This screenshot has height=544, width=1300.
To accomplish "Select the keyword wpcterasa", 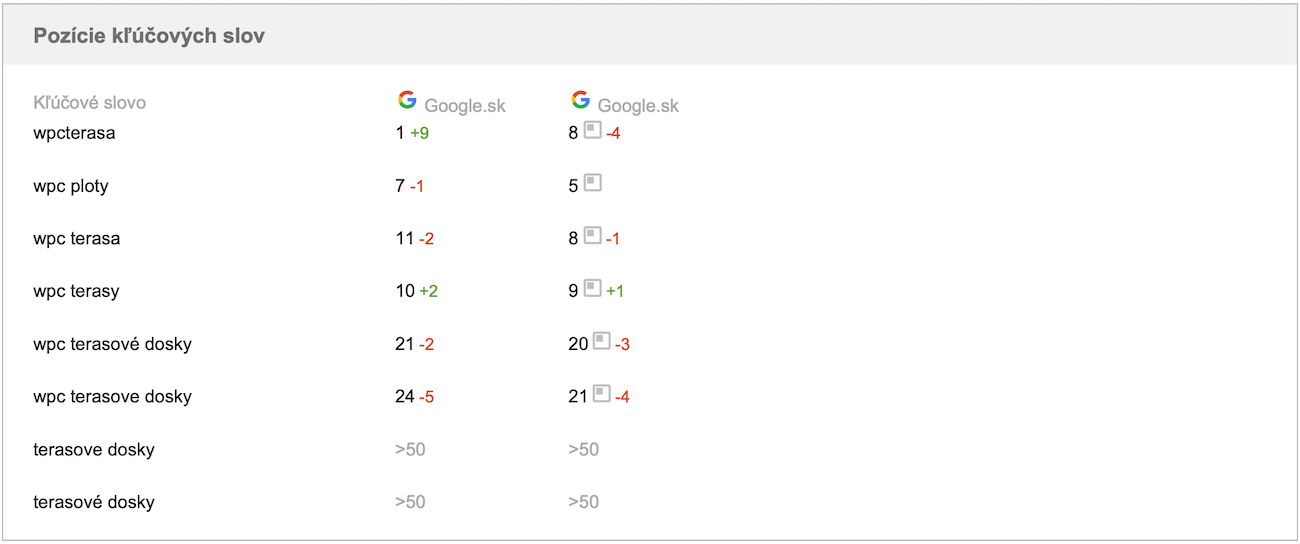I will pos(74,133).
